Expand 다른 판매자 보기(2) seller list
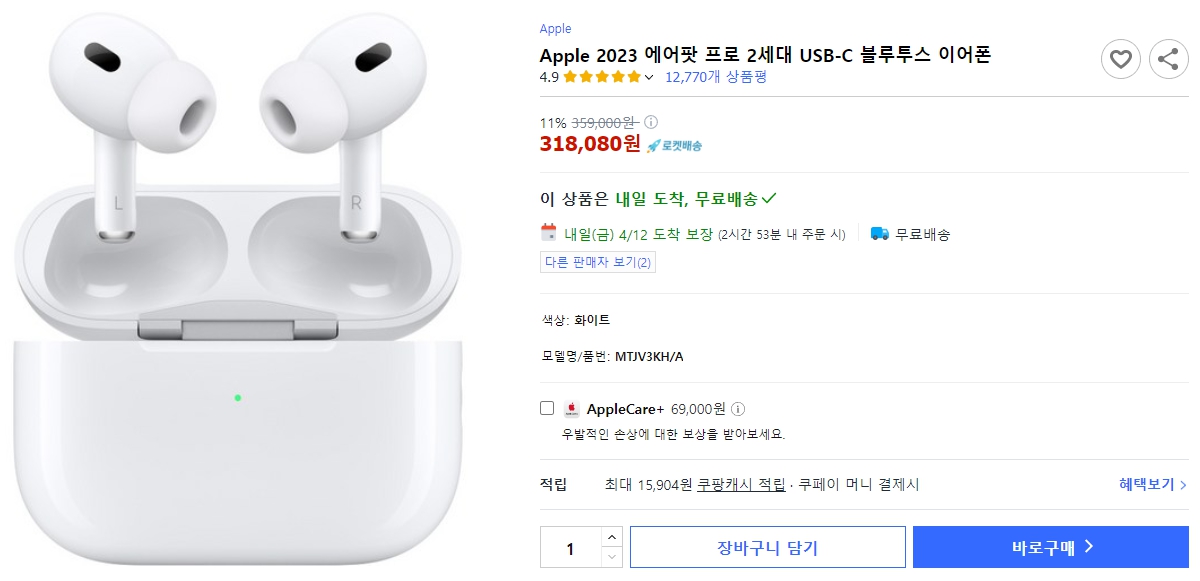 tap(597, 262)
